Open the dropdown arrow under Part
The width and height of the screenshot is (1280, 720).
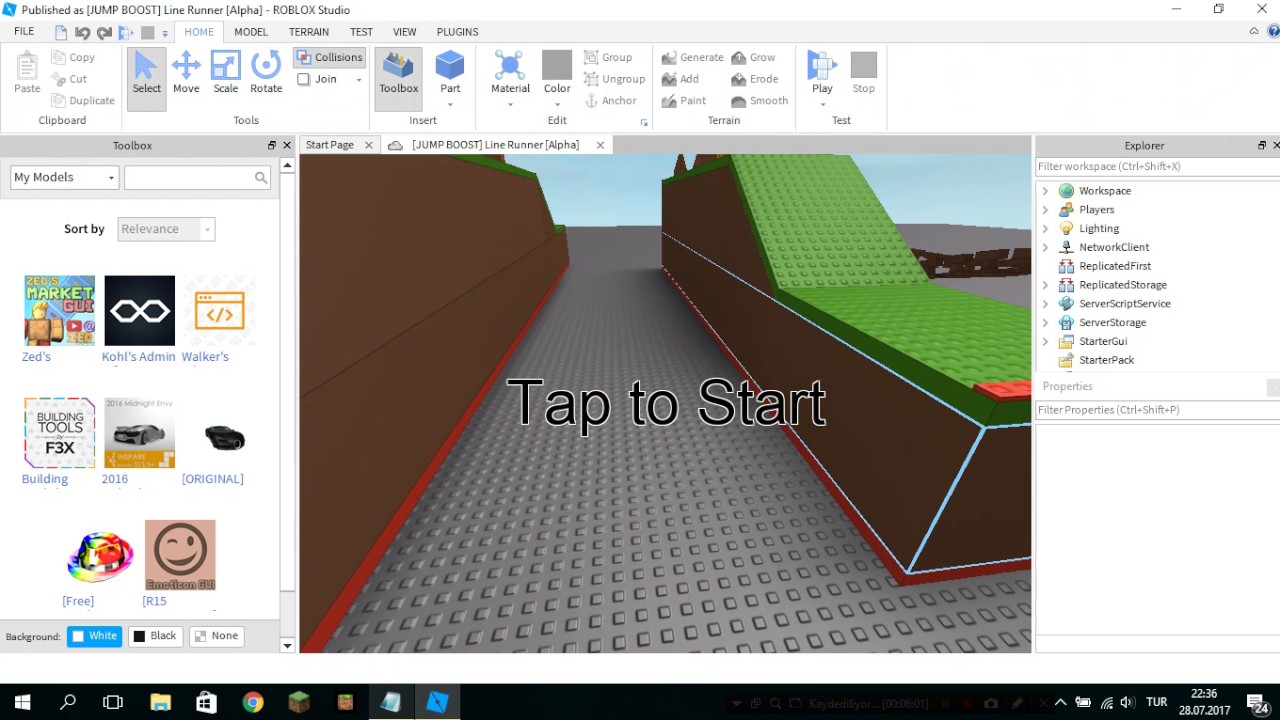(450, 104)
